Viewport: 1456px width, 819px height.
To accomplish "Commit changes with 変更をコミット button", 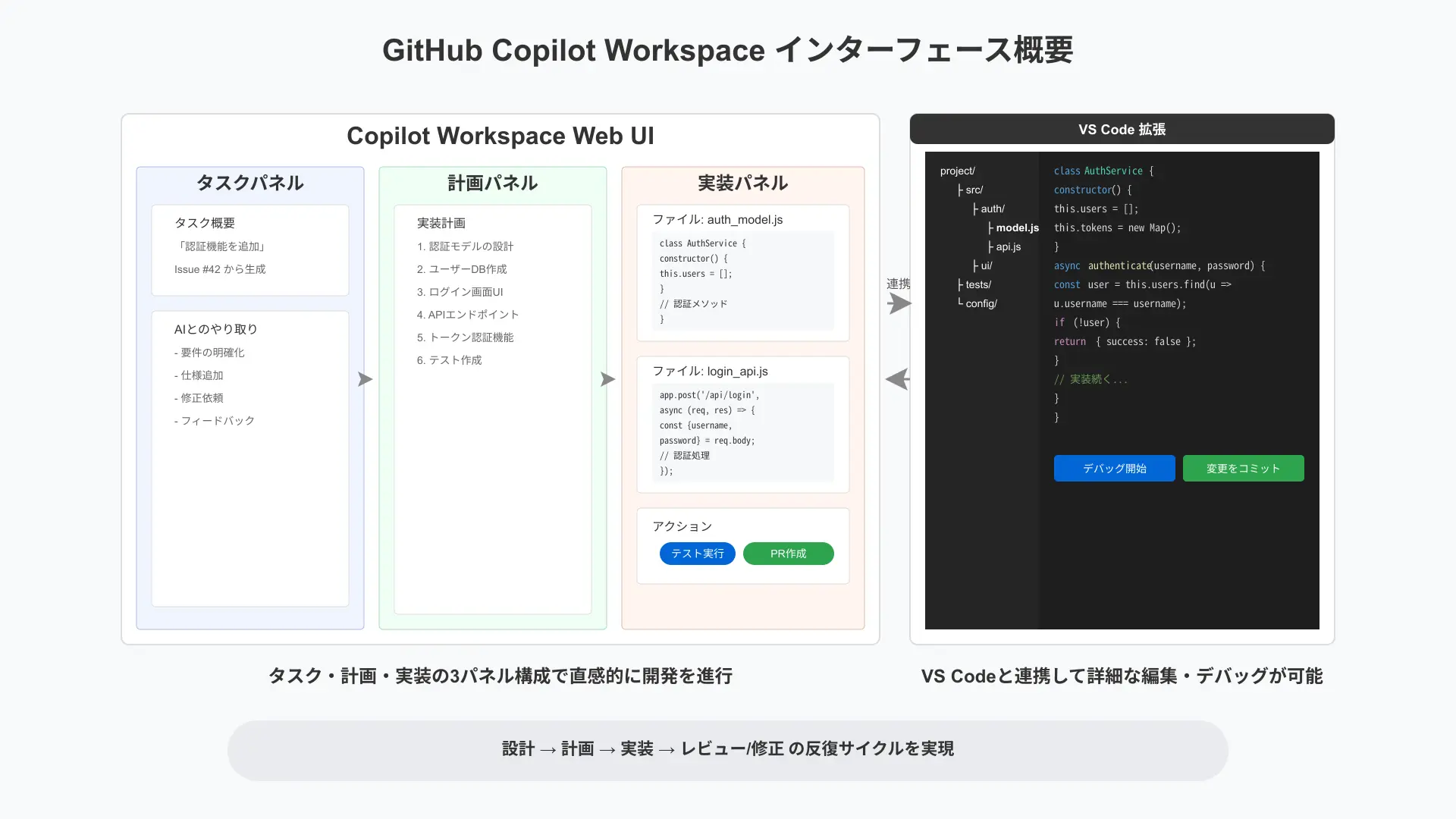I will 1243,468.
